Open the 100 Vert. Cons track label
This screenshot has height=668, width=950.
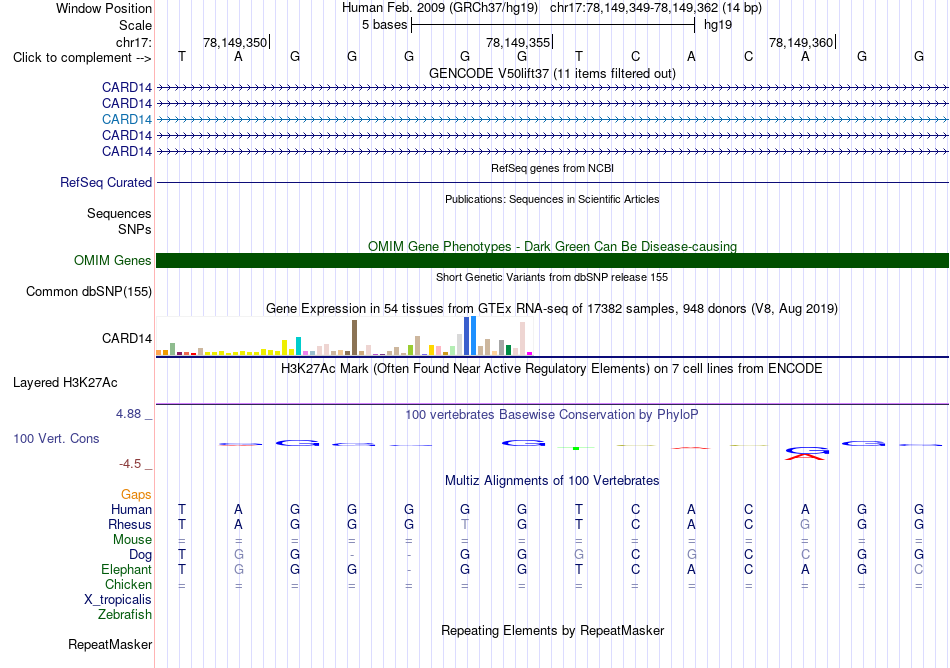point(56,438)
